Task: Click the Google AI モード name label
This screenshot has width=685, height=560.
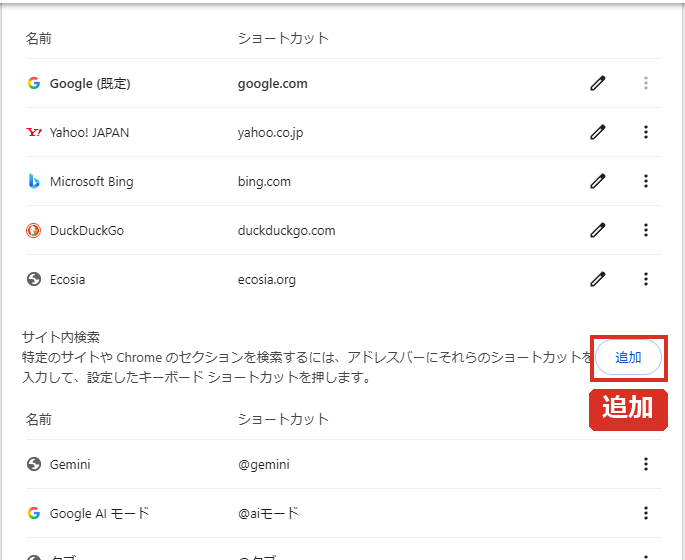Action: coord(100,513)
